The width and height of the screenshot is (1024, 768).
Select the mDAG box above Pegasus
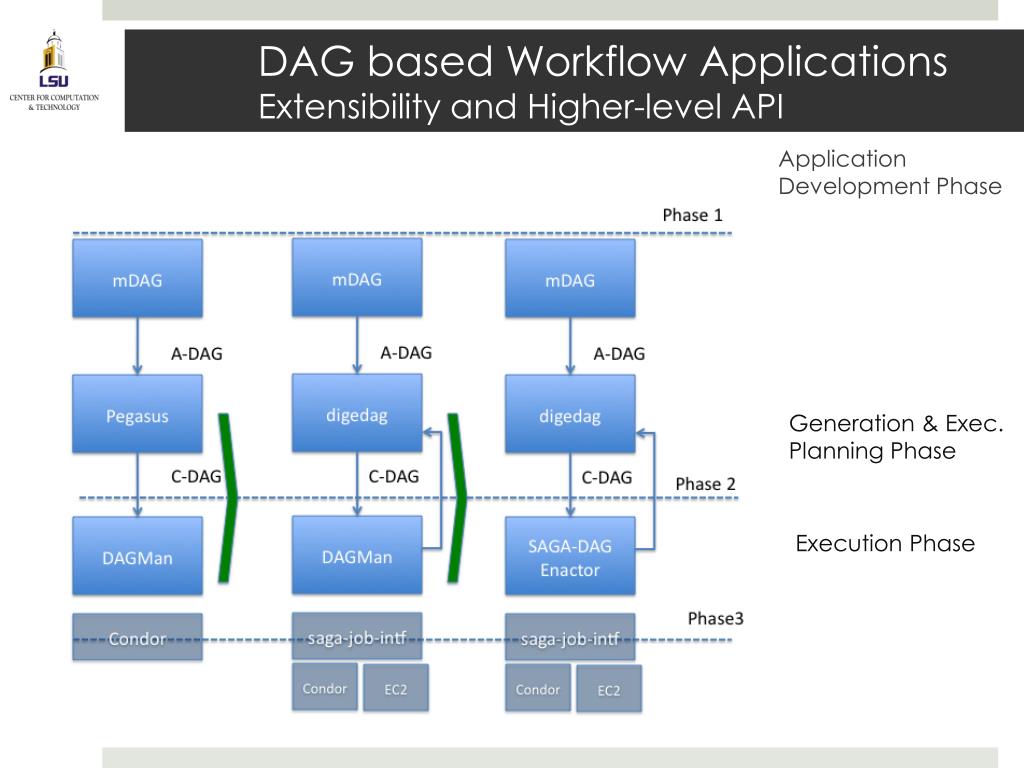click(x=137, y=278)
